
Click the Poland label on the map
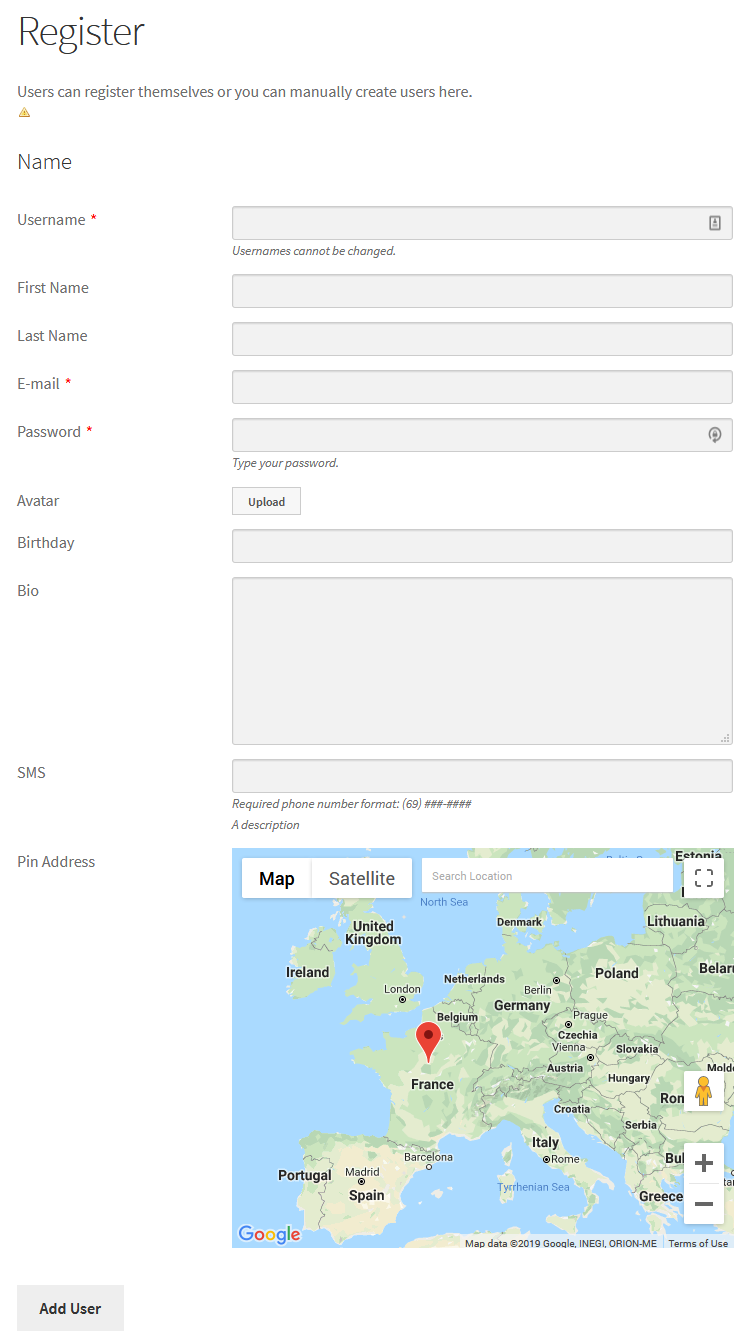coord(617,973)
